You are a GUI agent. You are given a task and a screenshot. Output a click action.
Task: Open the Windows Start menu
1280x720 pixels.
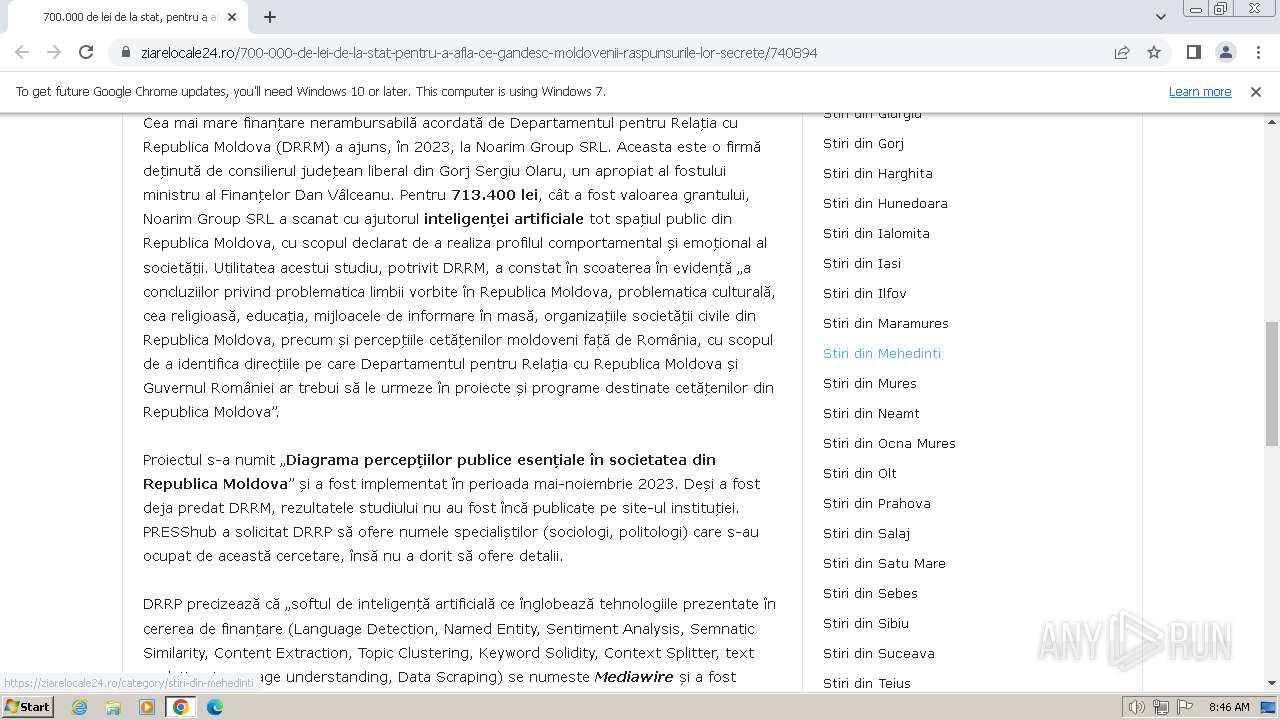pyautogui.click(x=27, y=706)
